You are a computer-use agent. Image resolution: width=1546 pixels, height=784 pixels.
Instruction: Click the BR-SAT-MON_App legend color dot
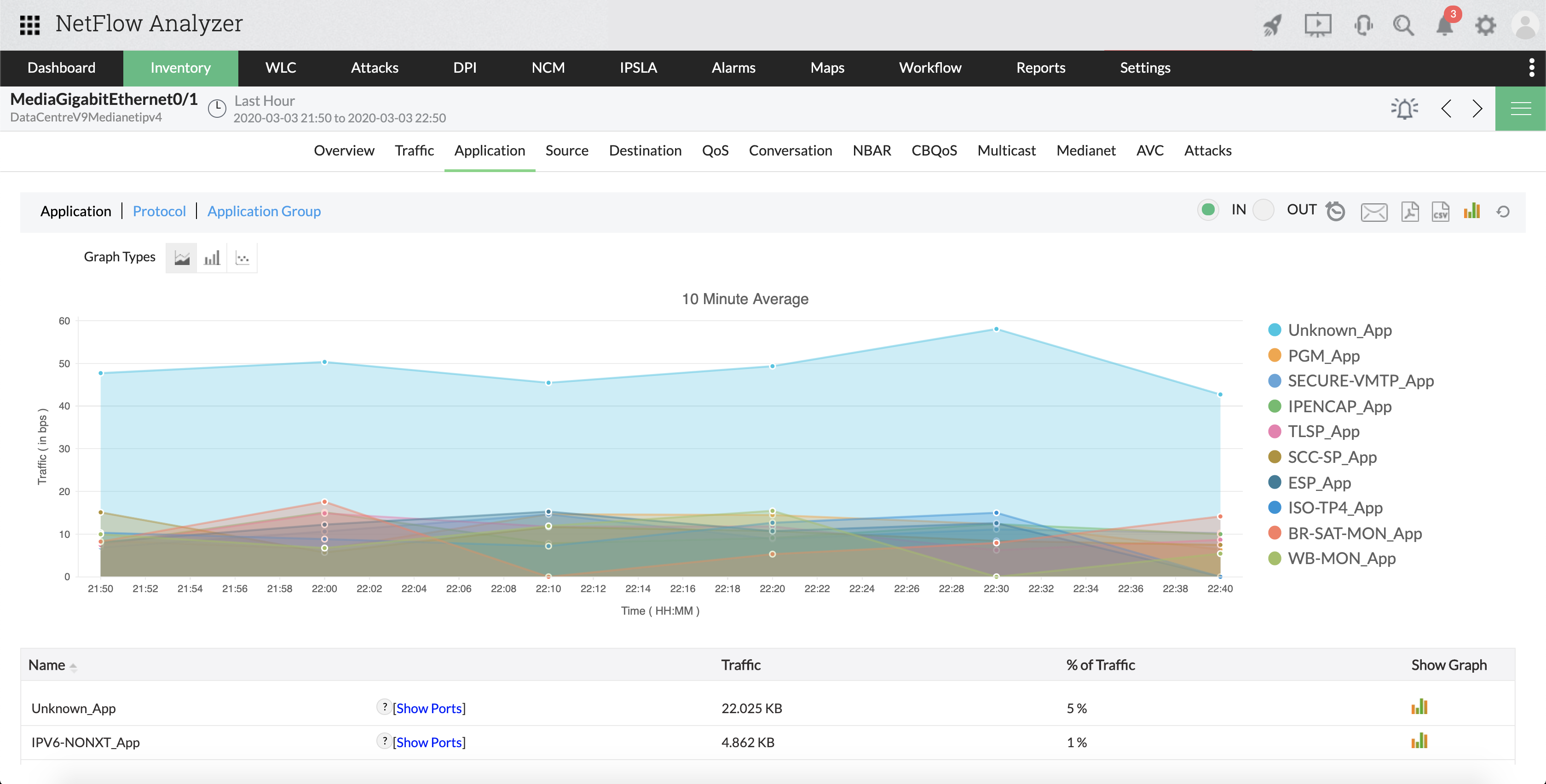coord(1275,533)
